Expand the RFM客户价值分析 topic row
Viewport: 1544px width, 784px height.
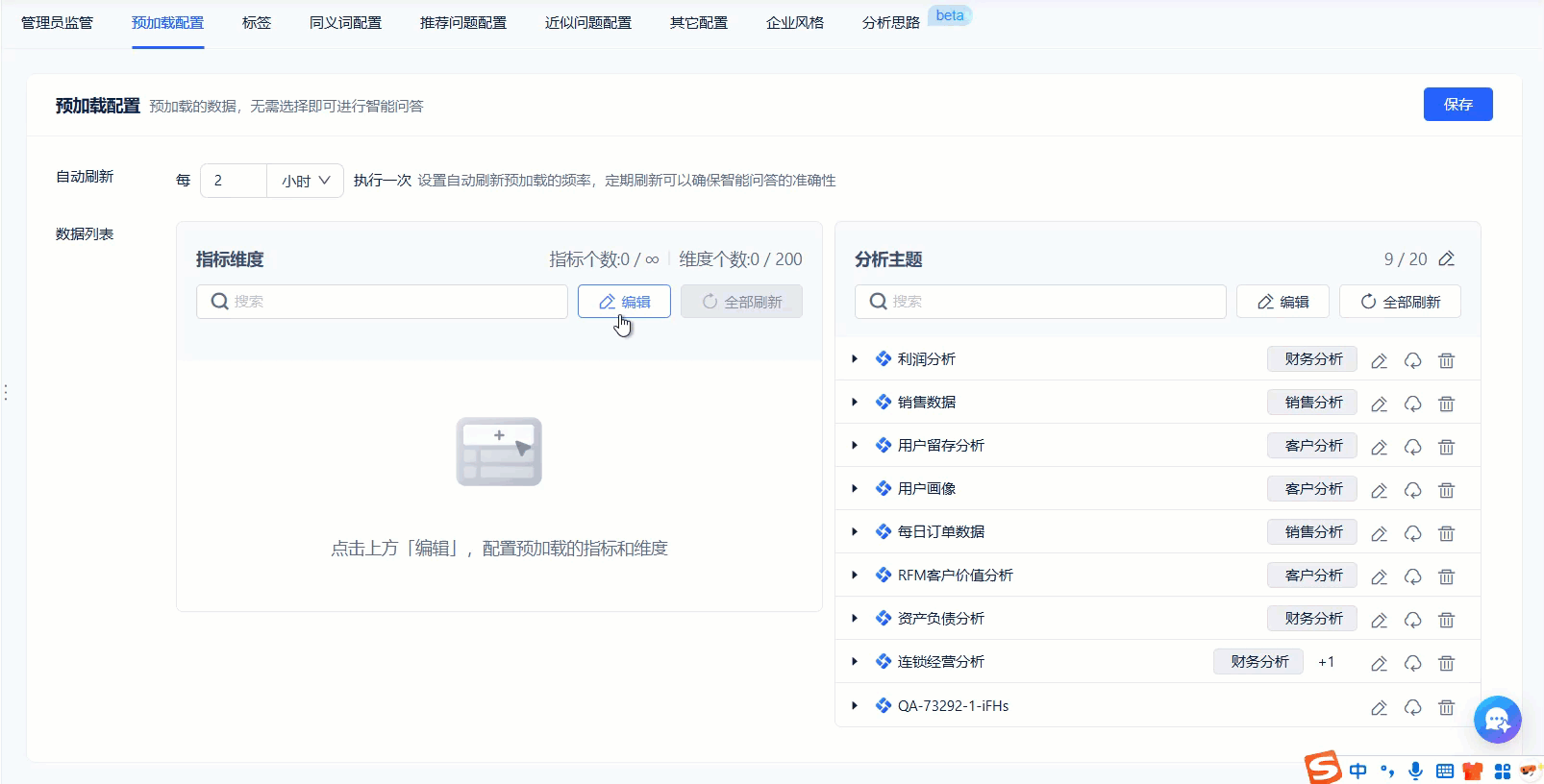pyautogui.click(x=855, y=575)
